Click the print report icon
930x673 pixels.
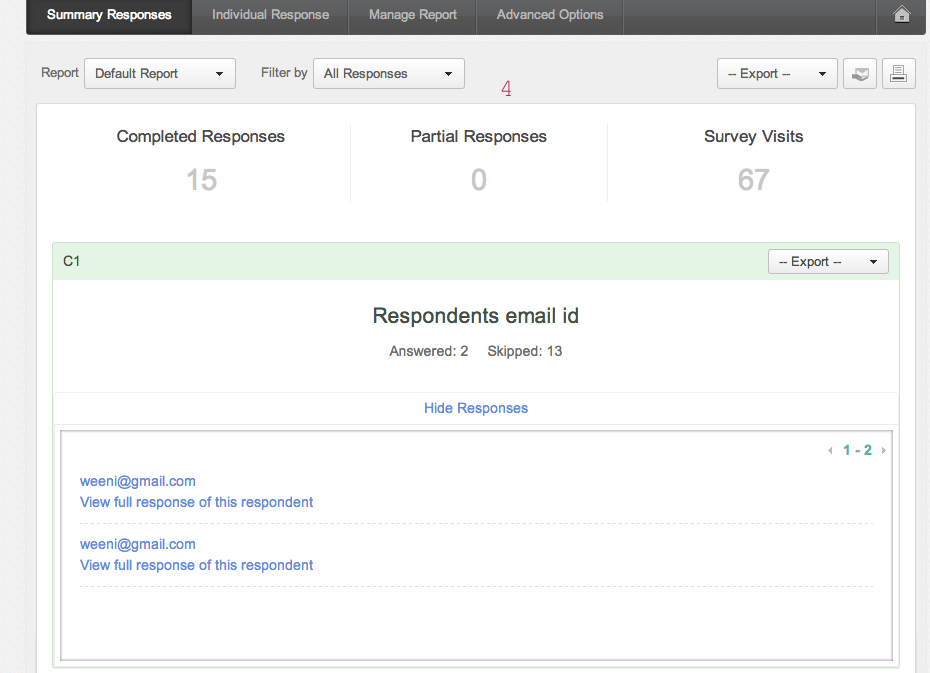click(x=898, y=74)
